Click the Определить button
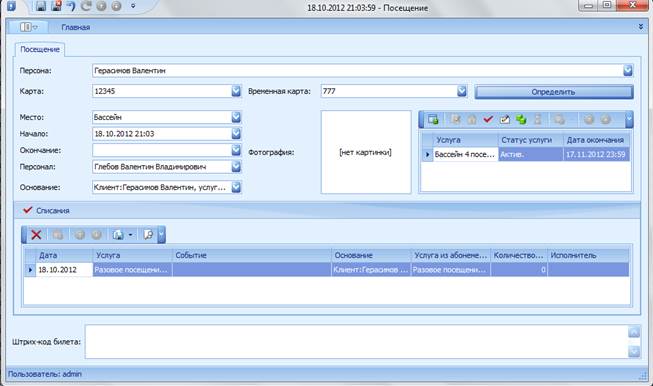653x386 pixels. 553,92
